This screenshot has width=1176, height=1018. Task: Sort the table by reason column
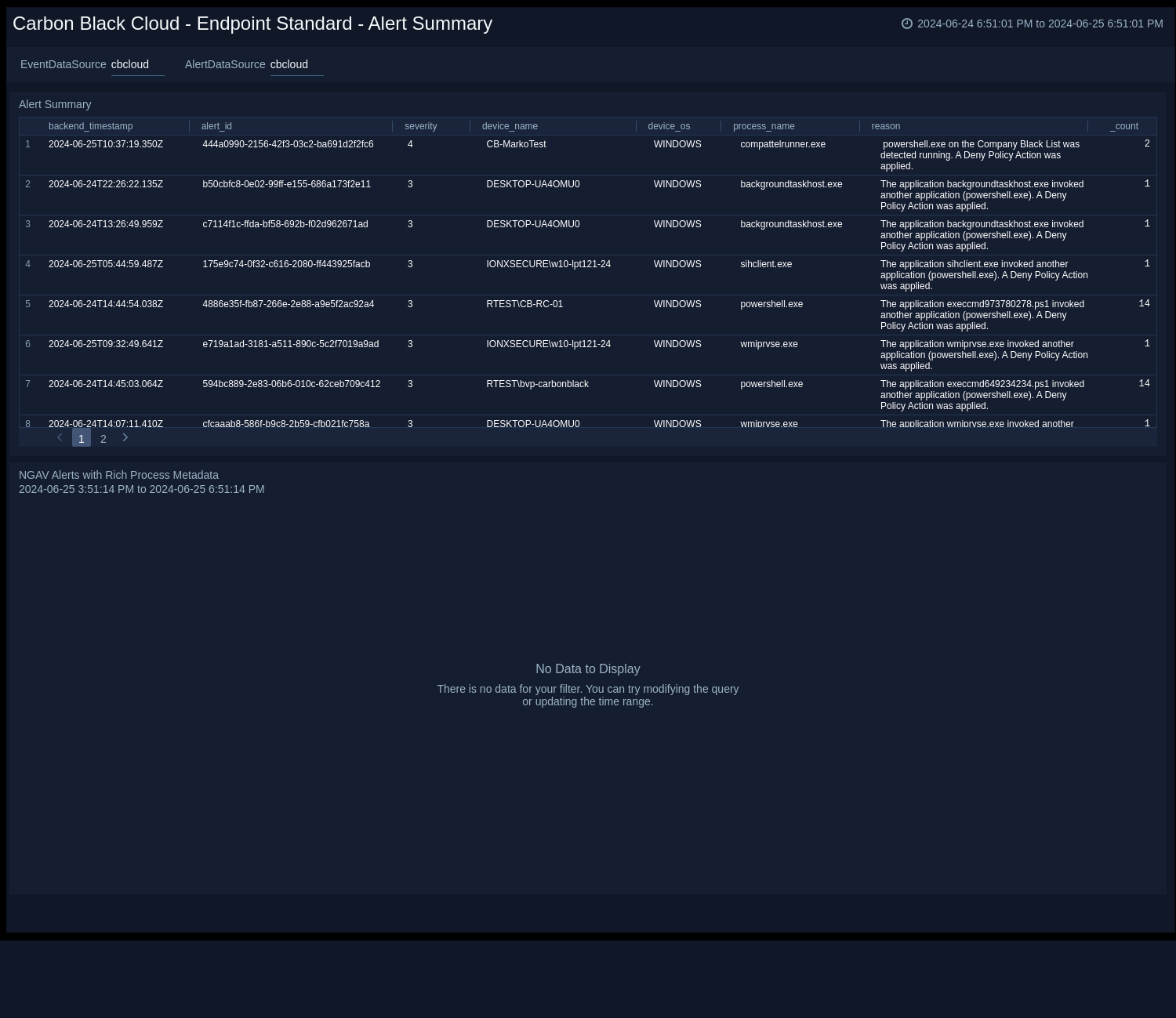(x=885, y=126)
